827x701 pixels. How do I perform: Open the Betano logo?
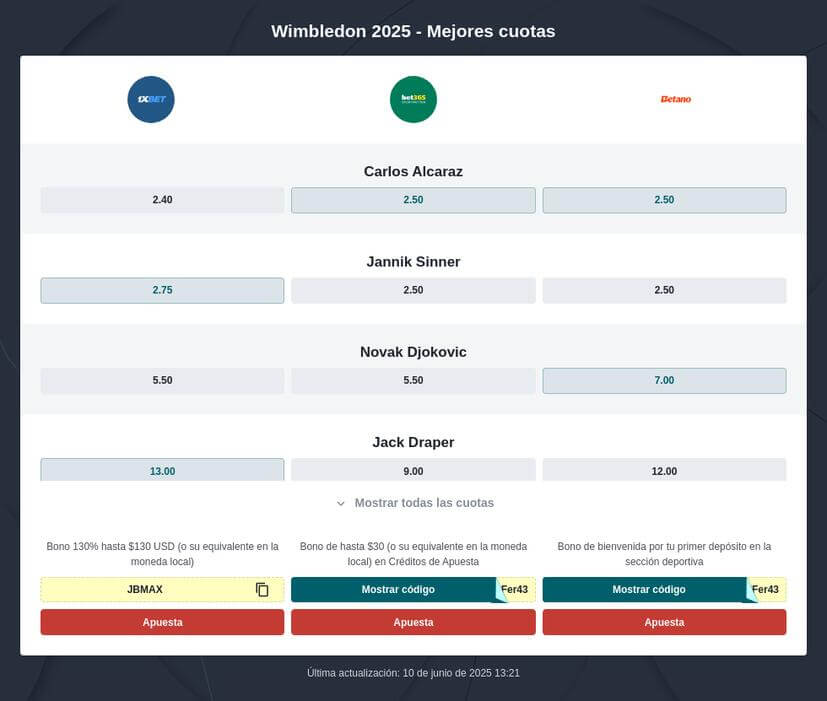pos(676,99)
